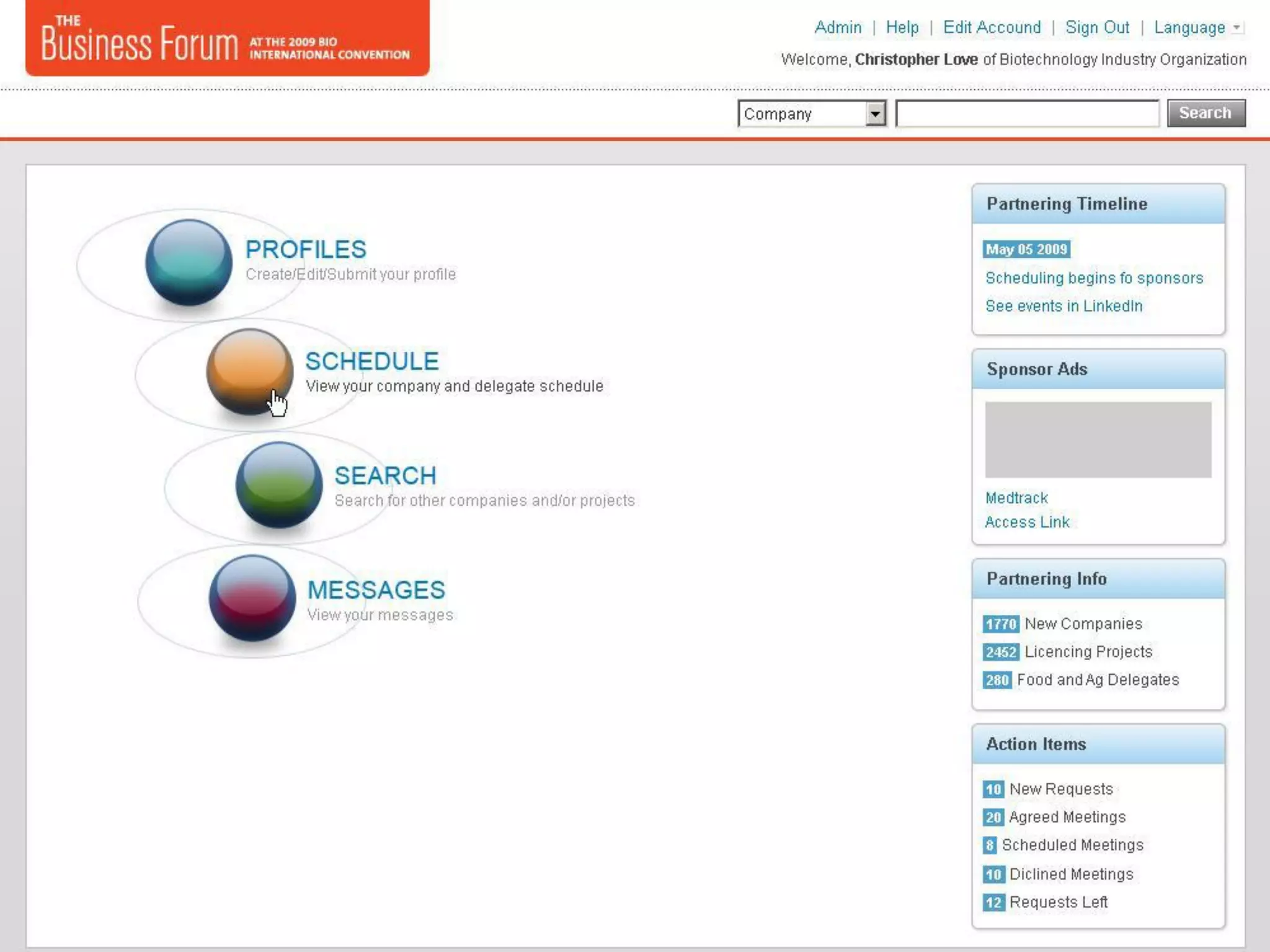Click the orange Schedule orb icon
The height and width of the screenshot is (952, 1270).
[x=249, y=371]
